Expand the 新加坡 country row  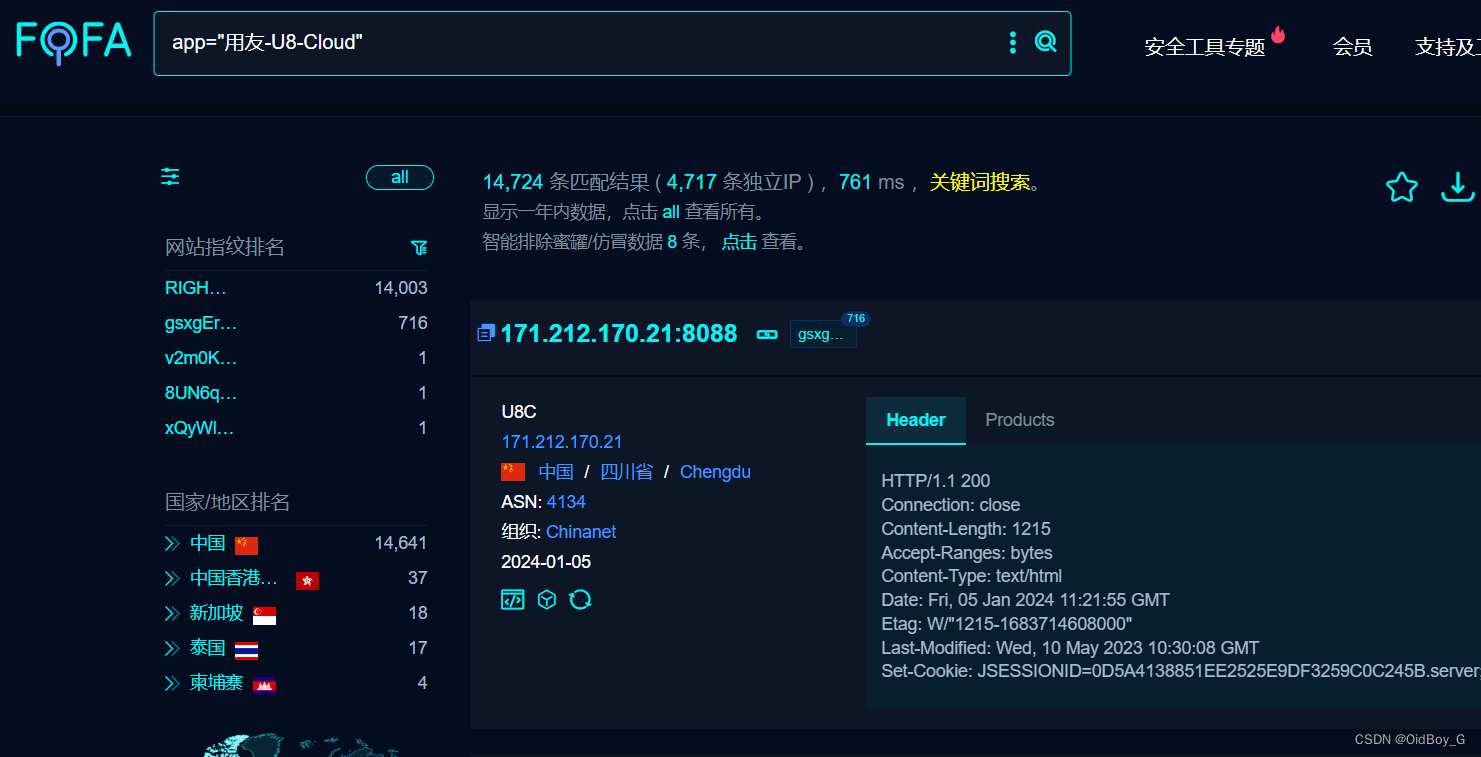coord(172,613)
